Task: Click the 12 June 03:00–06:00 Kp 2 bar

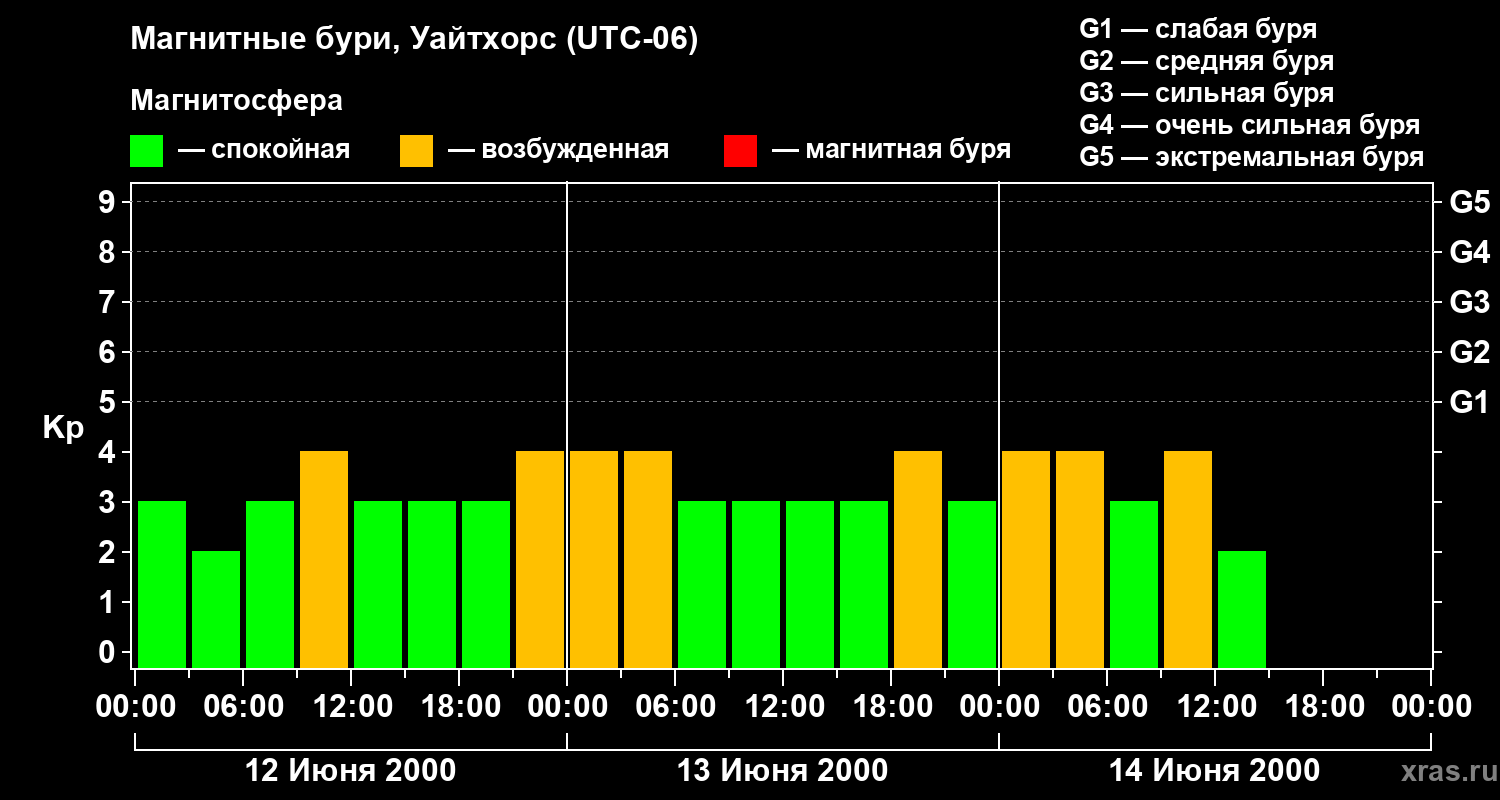Action: [216, 609]
